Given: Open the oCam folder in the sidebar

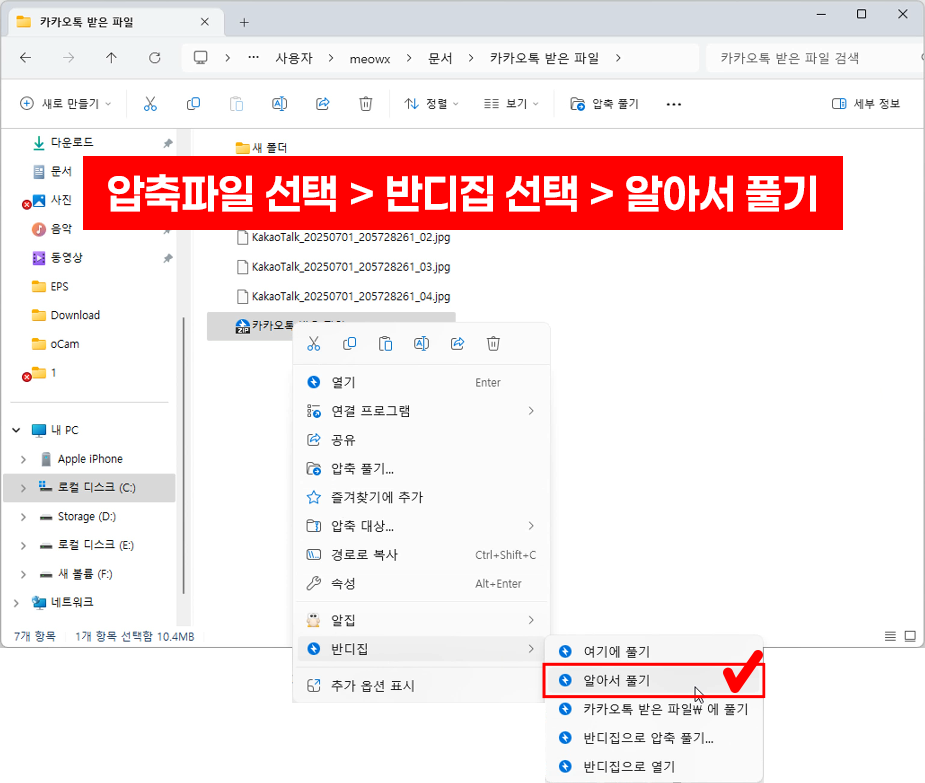Looking at the screenshot, I should pyautogui.click(x=64, y=344).
